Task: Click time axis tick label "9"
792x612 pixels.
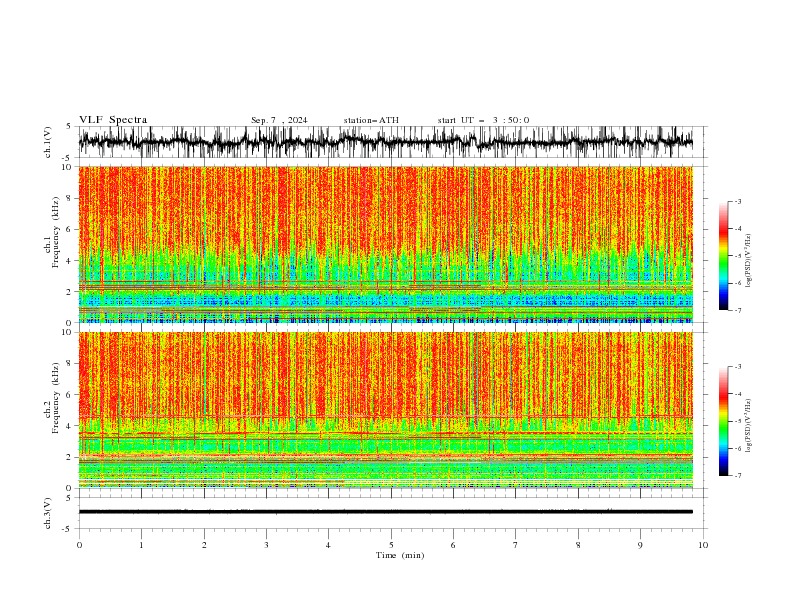Action: [640, 545]
